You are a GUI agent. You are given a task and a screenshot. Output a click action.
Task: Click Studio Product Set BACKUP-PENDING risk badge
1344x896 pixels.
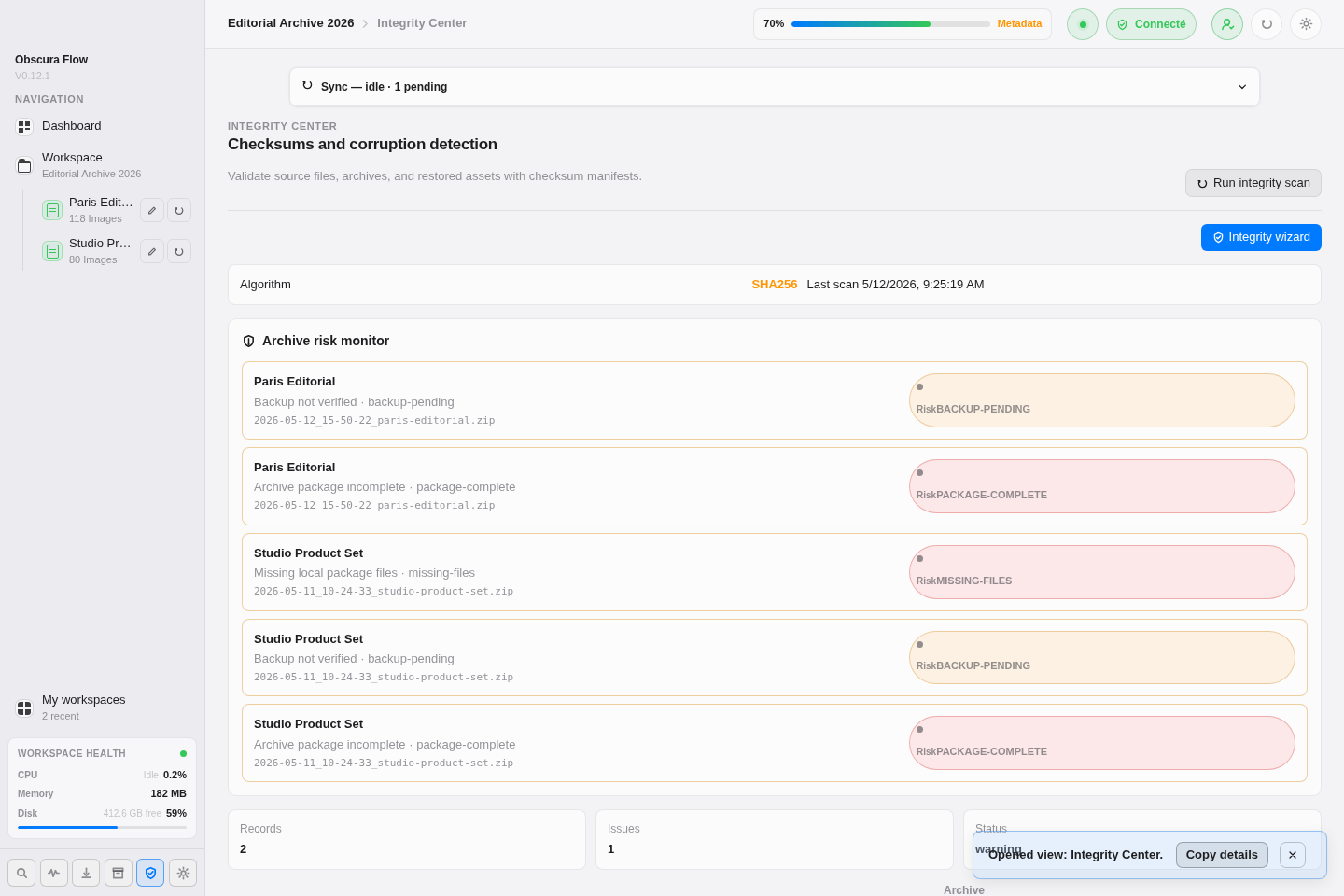tap(1102, 658)
